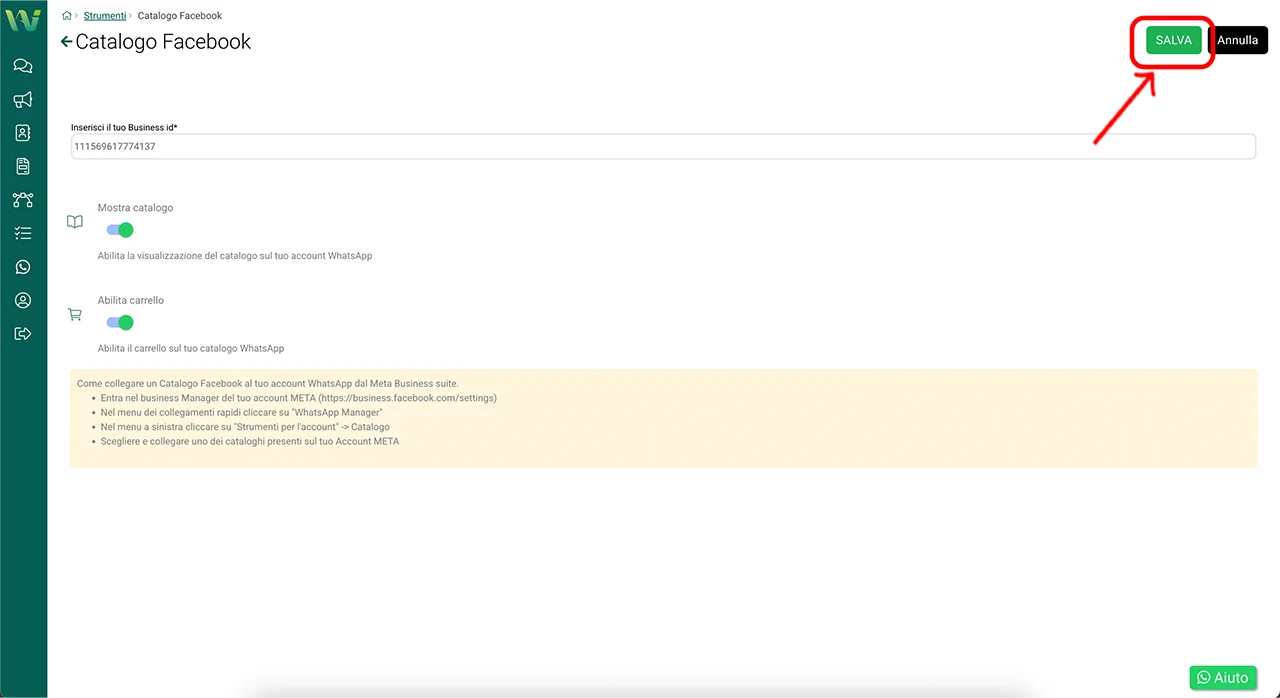Click the Catalogo Facebook breadcrumb text
The width and height of the screenshot is (1280, 698).
[x=180, y=16]
